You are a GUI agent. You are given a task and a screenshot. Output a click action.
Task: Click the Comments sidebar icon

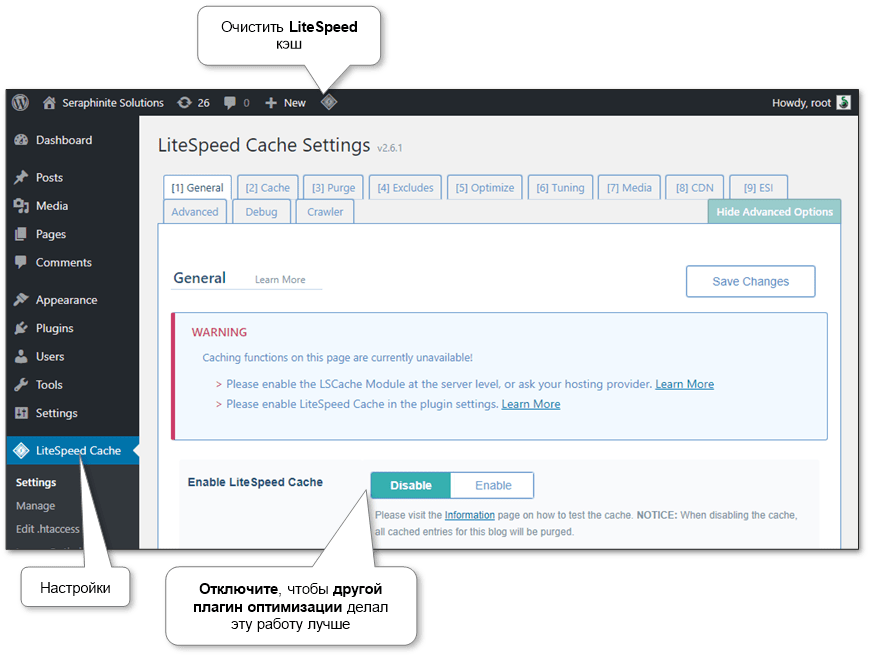pyautogui.click(x=21, y=262)
